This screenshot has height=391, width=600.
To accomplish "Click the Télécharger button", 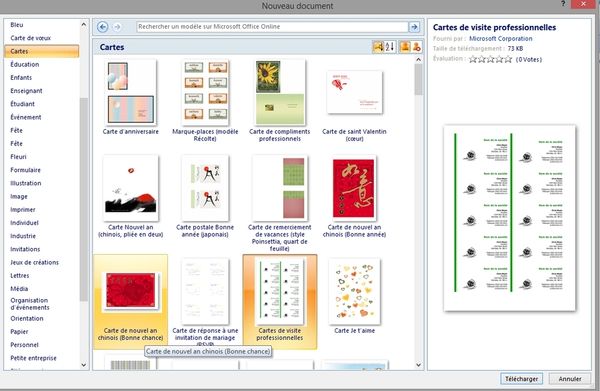I will point(521,379).
